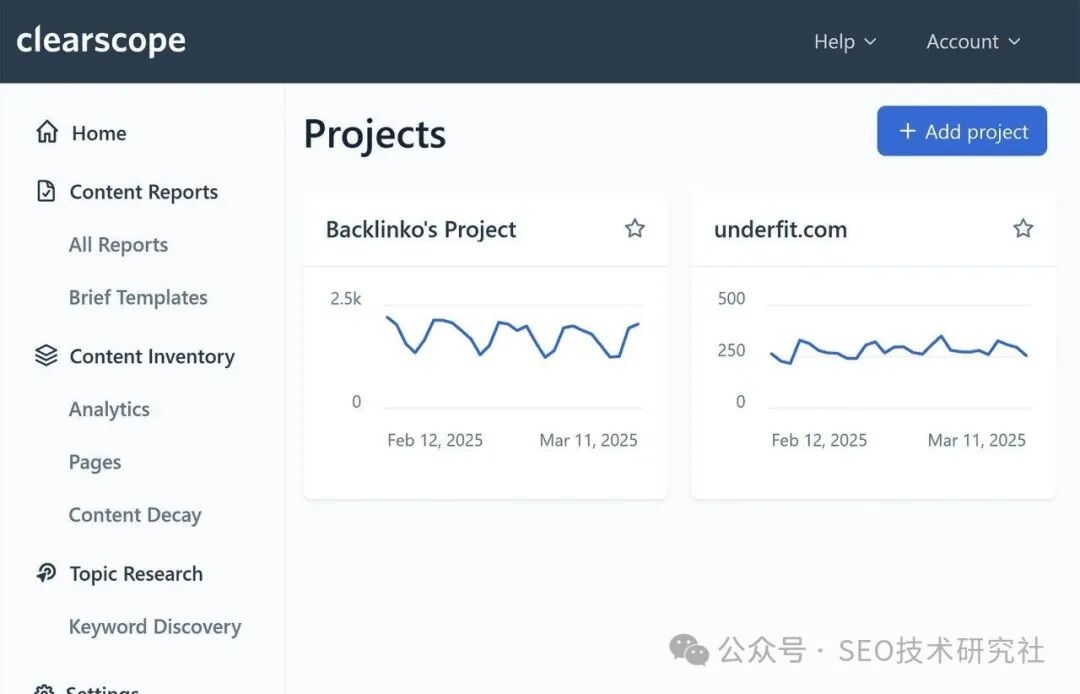1080x694 pixels.
Task: Click "Mar 11, 2025" under underfit.com chart
Action: 977,440
